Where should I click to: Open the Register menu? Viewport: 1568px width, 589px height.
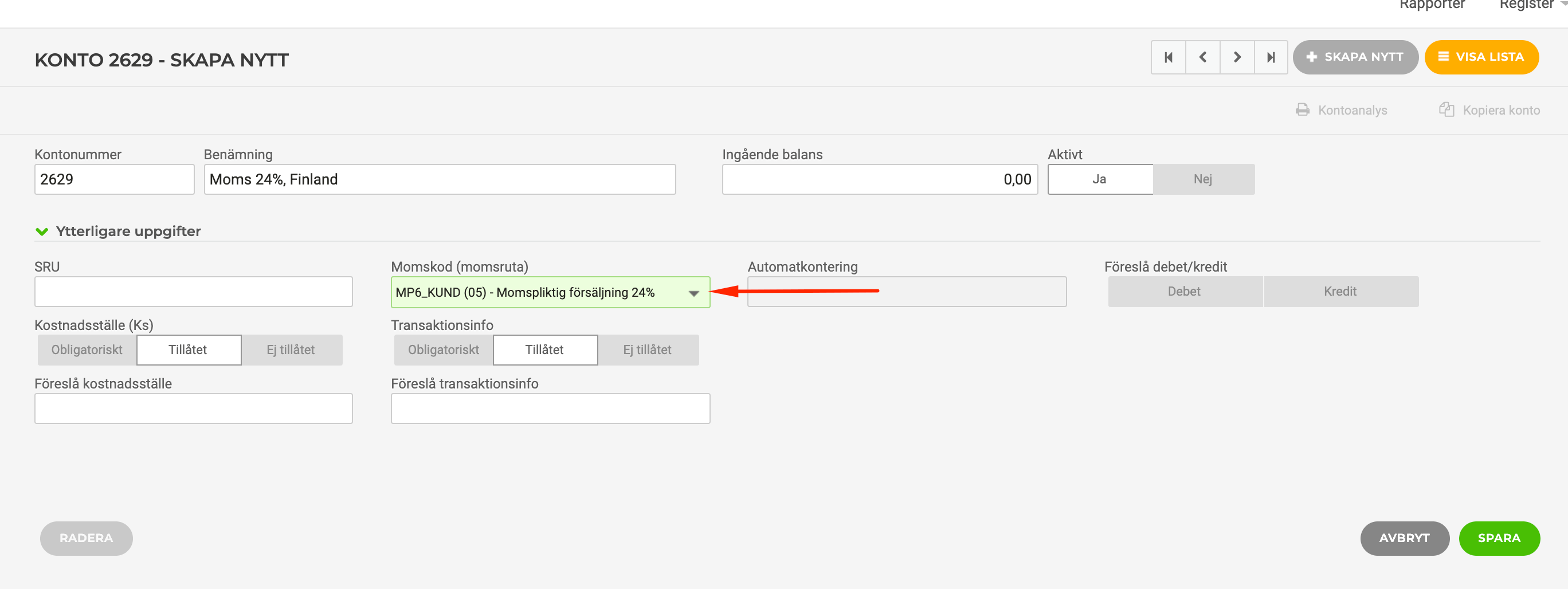point(1527,5)
